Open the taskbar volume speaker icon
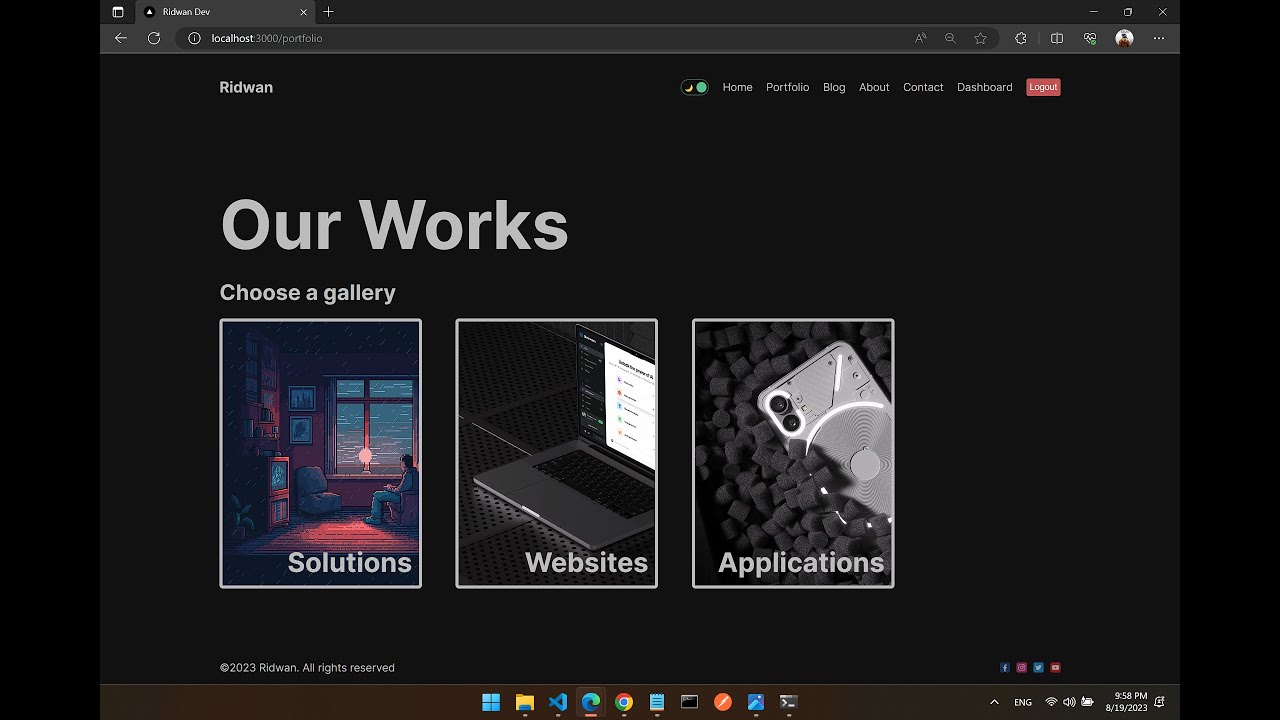The image size is (1280, 720). click(1069, 702)
